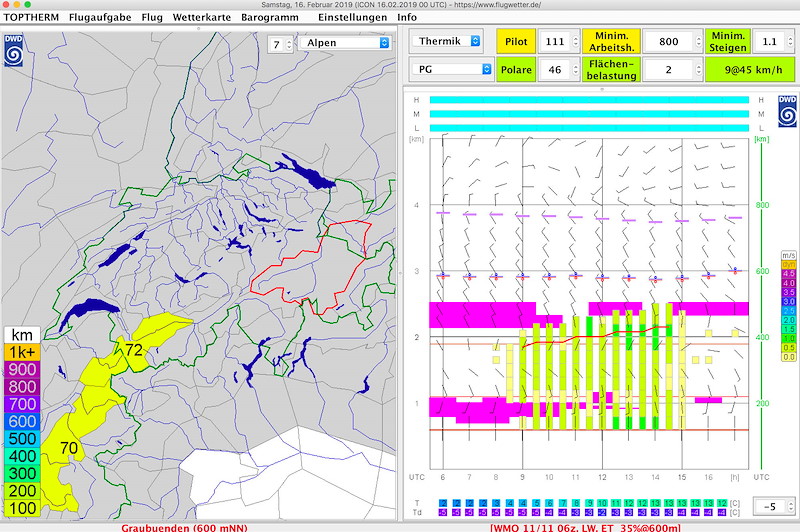Open the PG aircraft type dropdown
800x532 pixels.
(x=452, y=69)
